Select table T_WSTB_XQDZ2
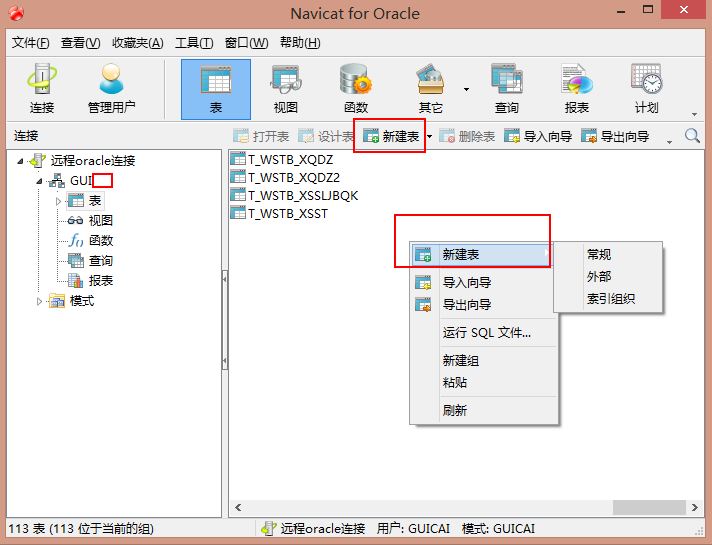The height and width of the screenshot is (545, 712). (x=294, y=178)
